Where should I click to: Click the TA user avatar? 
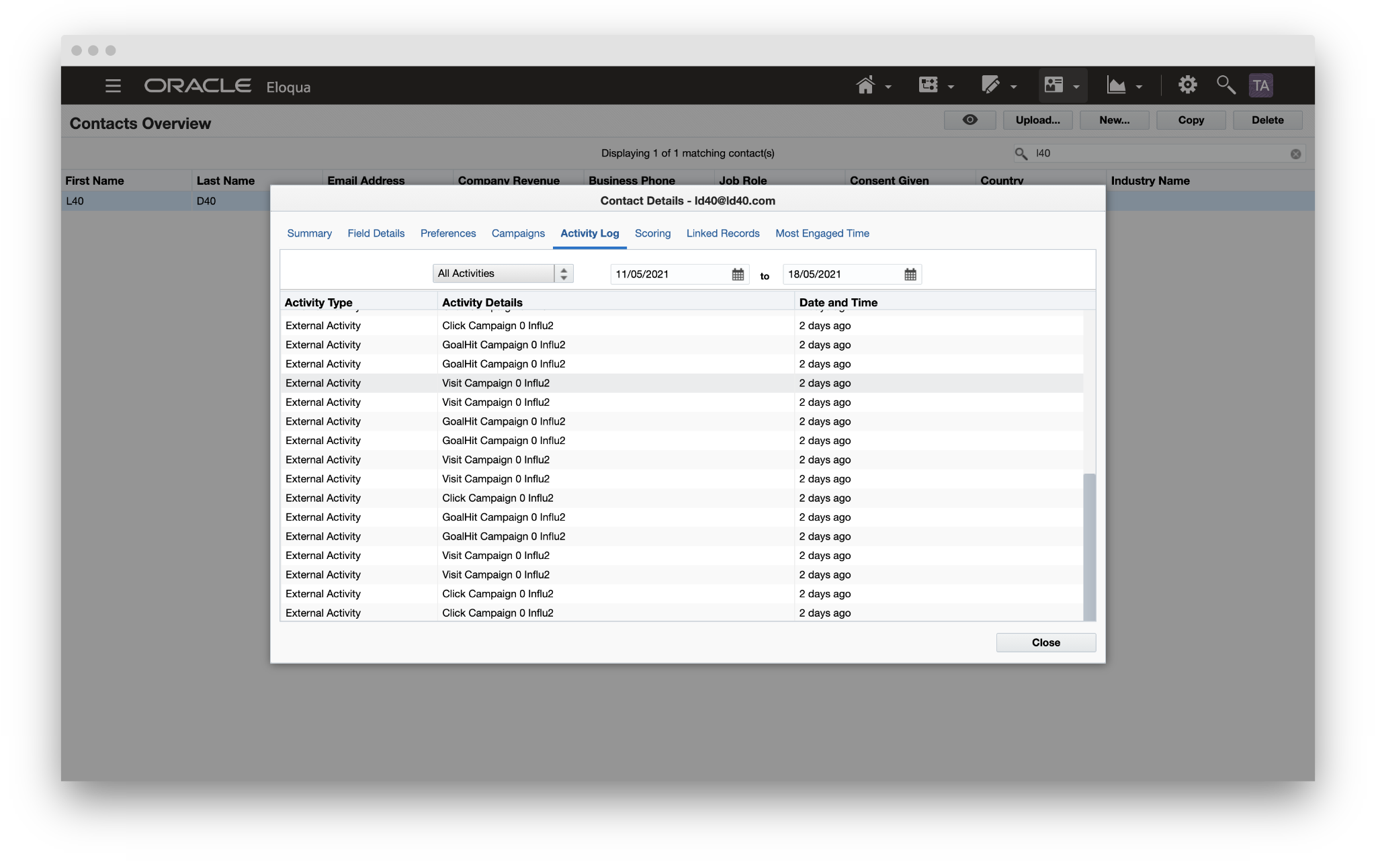(x=1260, y=85)
